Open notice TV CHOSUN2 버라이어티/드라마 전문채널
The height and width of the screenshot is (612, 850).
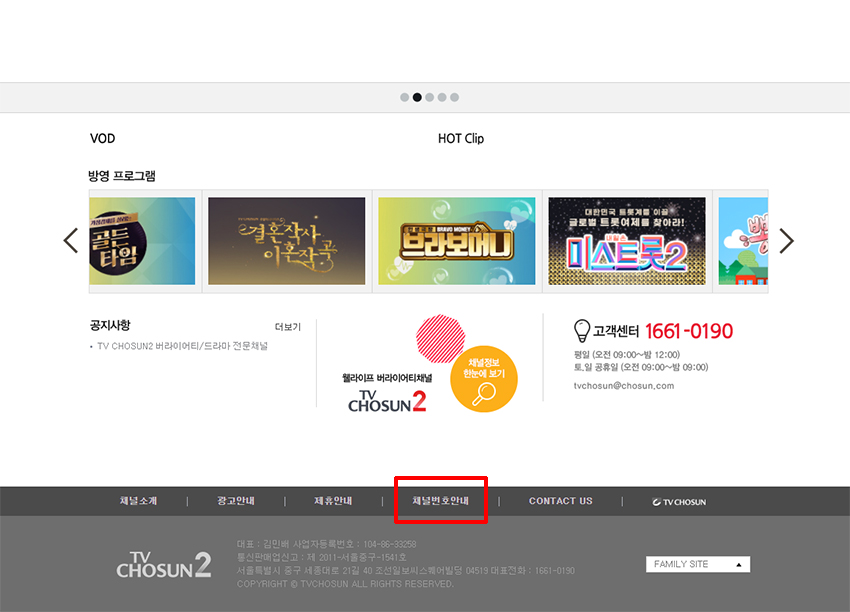pos(182,346)
